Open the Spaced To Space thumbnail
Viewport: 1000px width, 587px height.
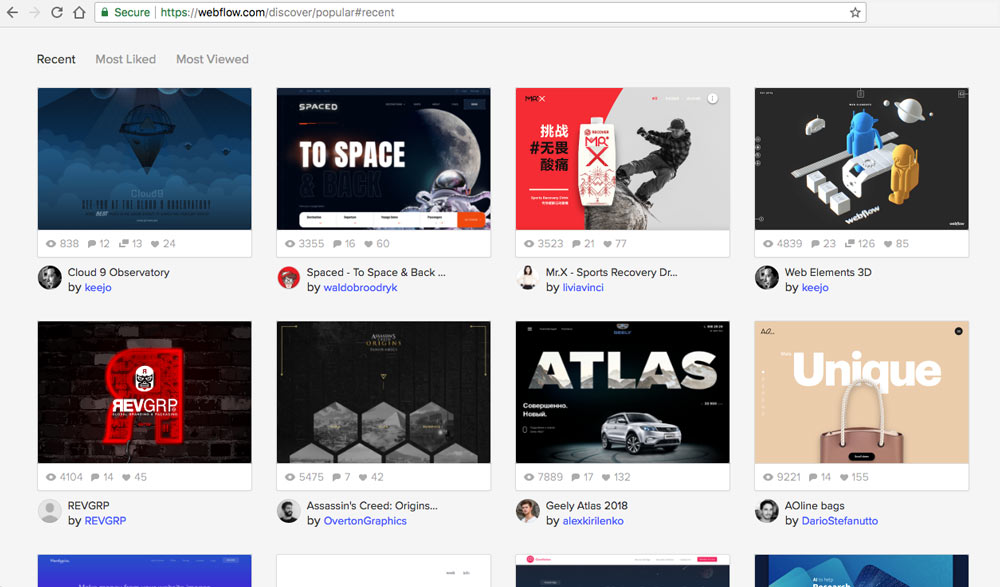pyautogui.click(x=383, y=159)
